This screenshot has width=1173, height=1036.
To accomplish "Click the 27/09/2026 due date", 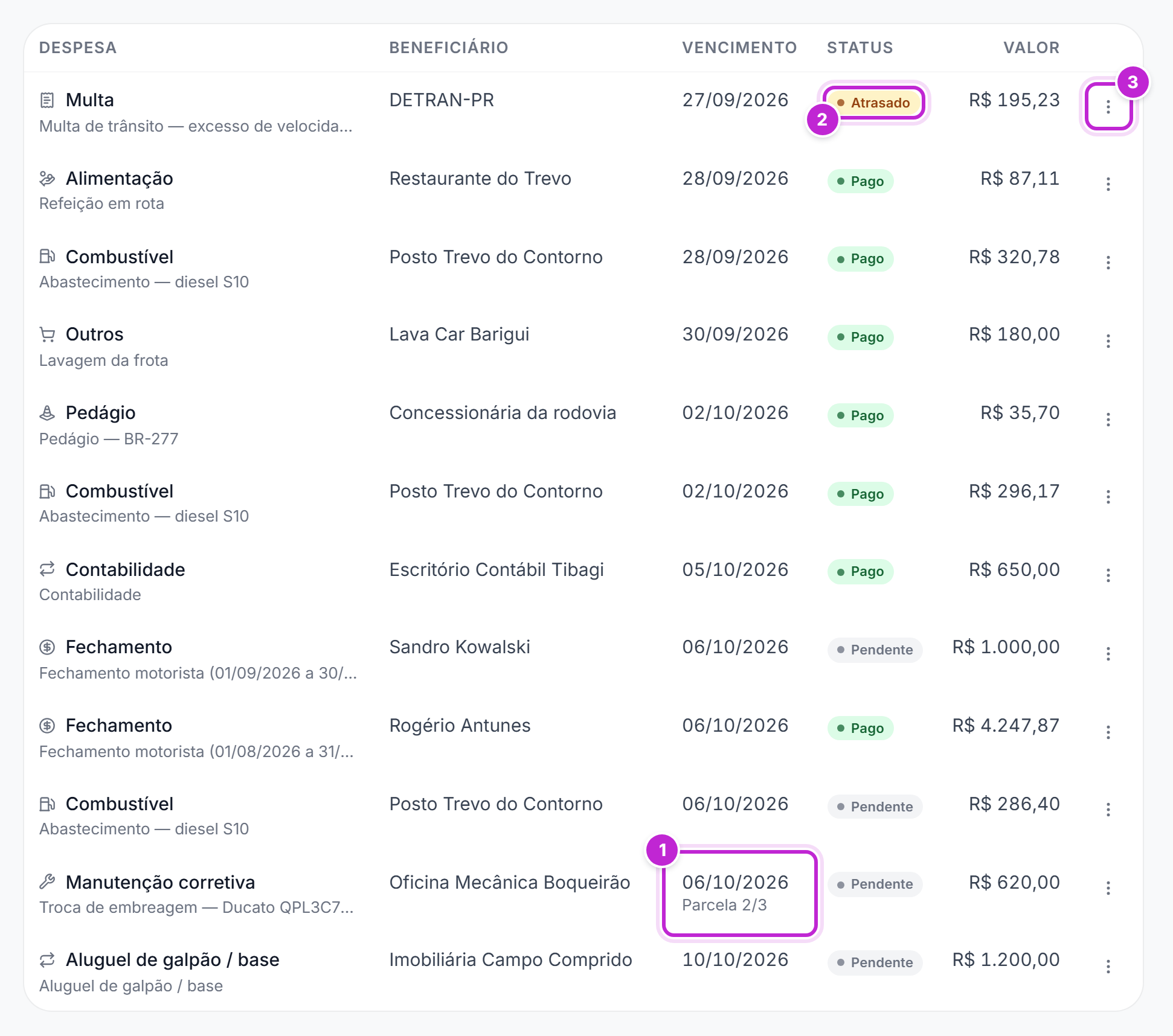I will click(735, 100).
